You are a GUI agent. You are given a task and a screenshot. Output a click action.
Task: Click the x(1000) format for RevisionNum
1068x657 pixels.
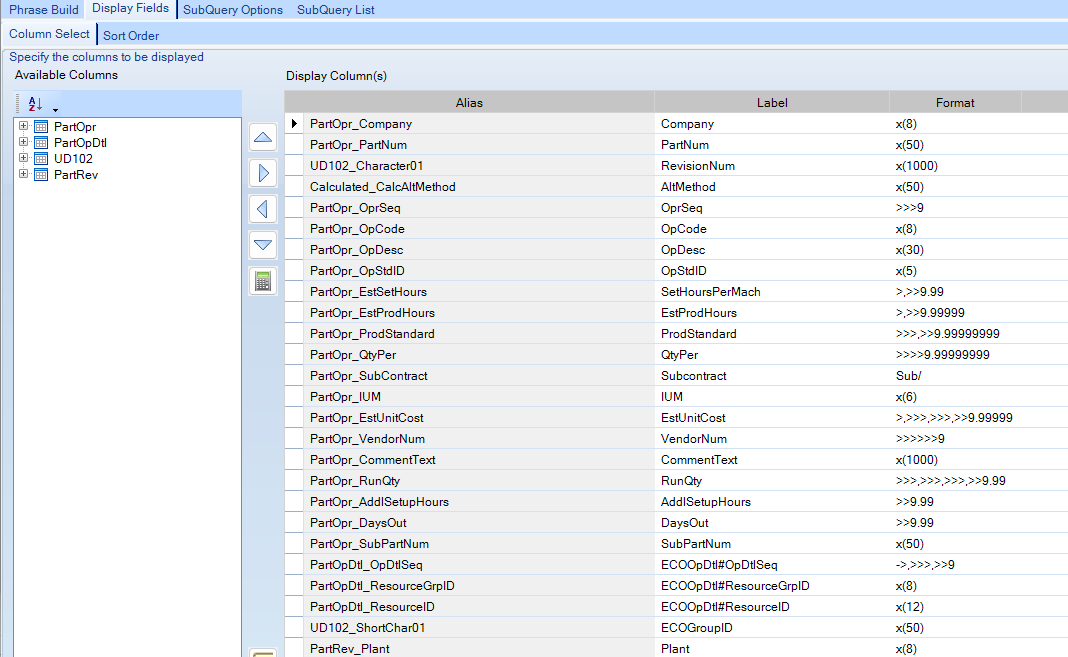tap(955, 165)
